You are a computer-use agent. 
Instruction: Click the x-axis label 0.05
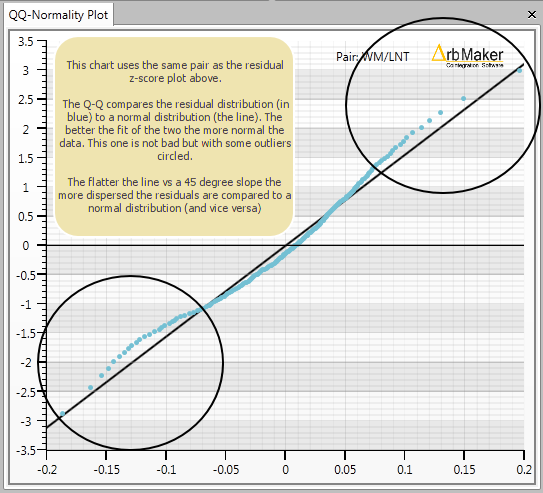pyautogui.click(x=345, y=469)
